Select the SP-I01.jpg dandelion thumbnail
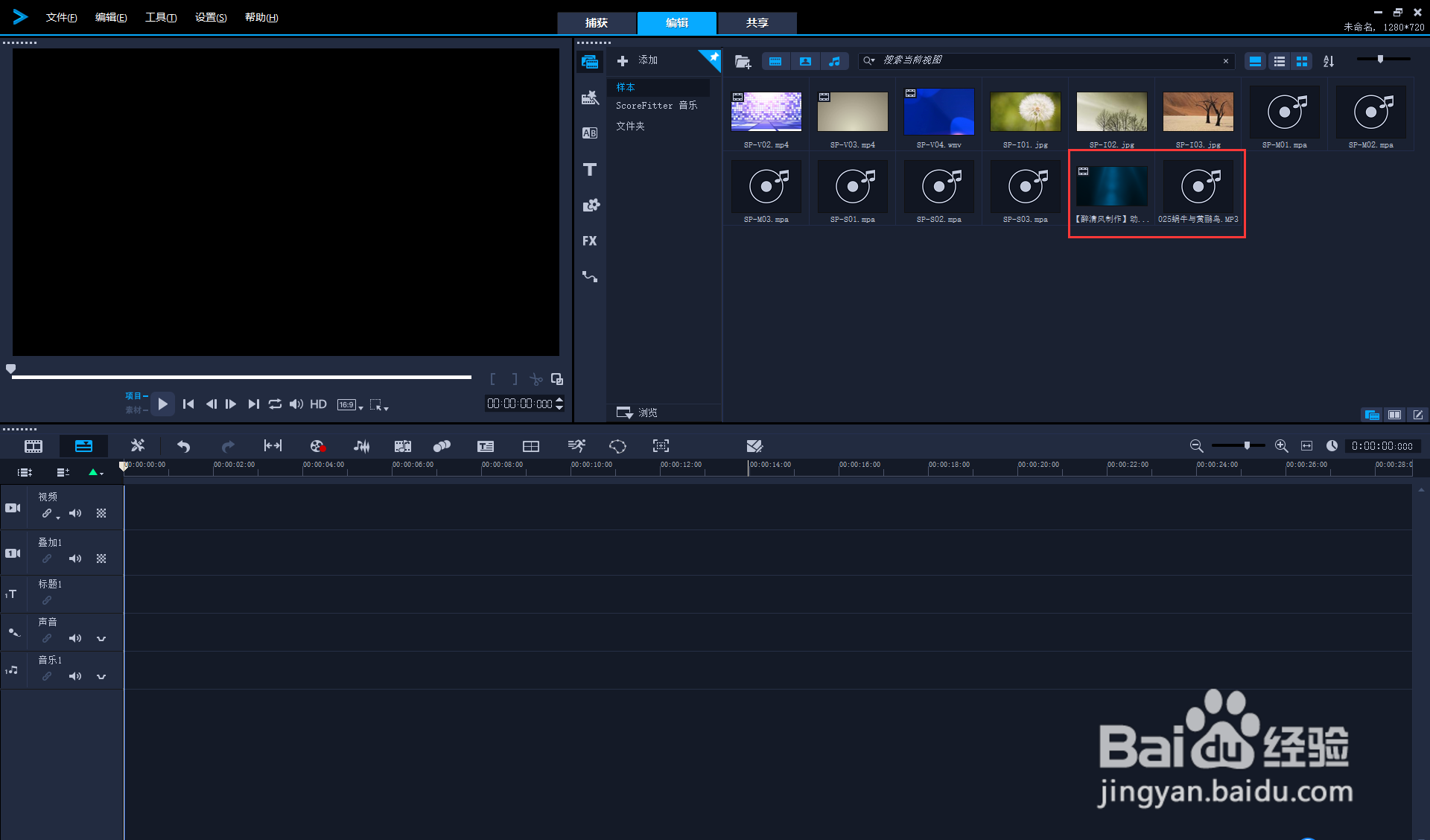The height and width of the screenshot is (840, 1430). (x=1025, y=112)
